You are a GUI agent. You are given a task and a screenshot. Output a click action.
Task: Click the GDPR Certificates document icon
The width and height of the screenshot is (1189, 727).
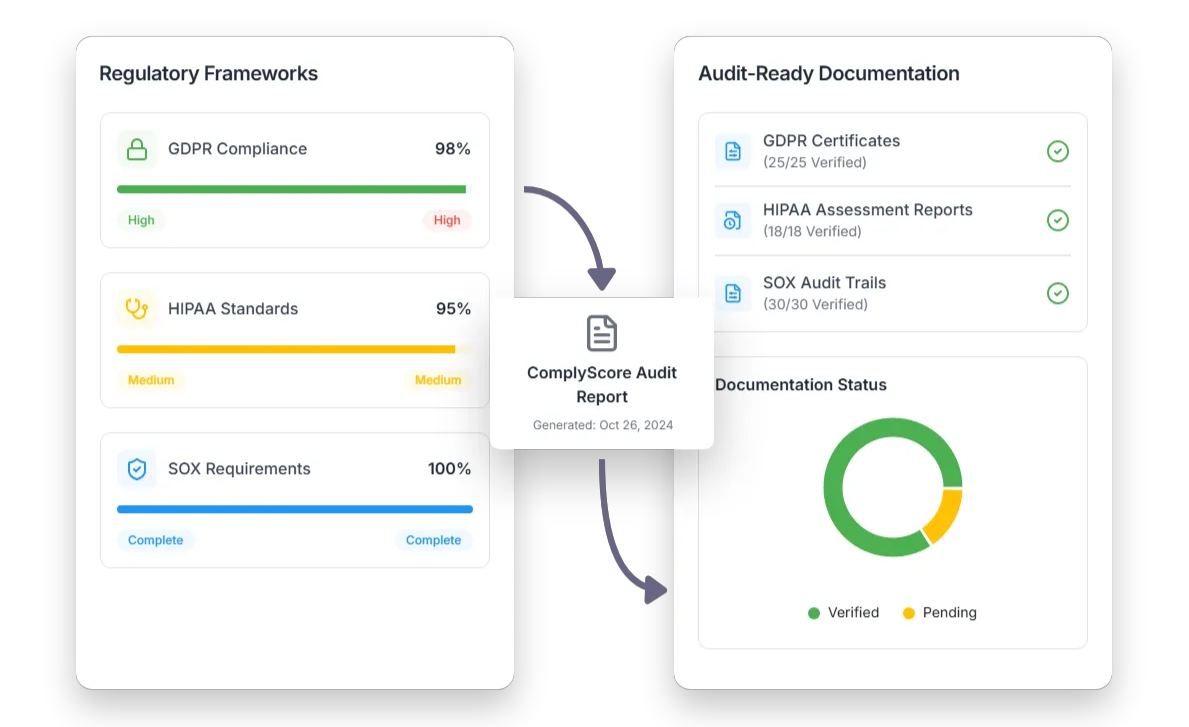coord(733,151)
